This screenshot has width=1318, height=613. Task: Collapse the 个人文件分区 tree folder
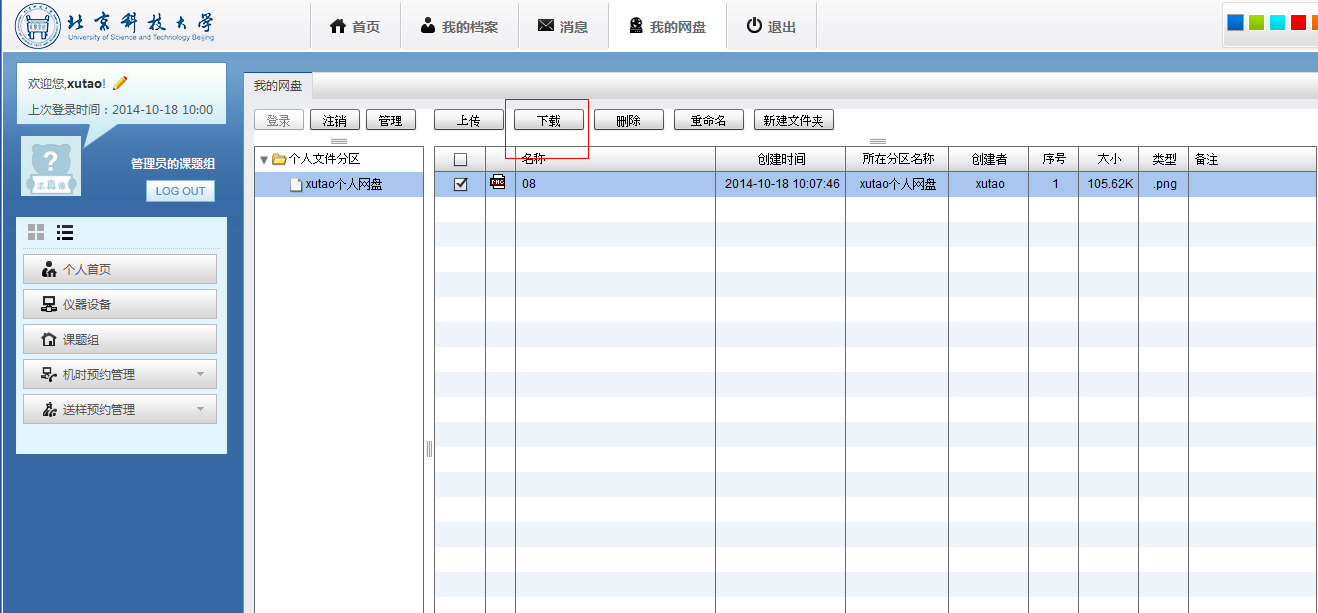click(264, 159)
